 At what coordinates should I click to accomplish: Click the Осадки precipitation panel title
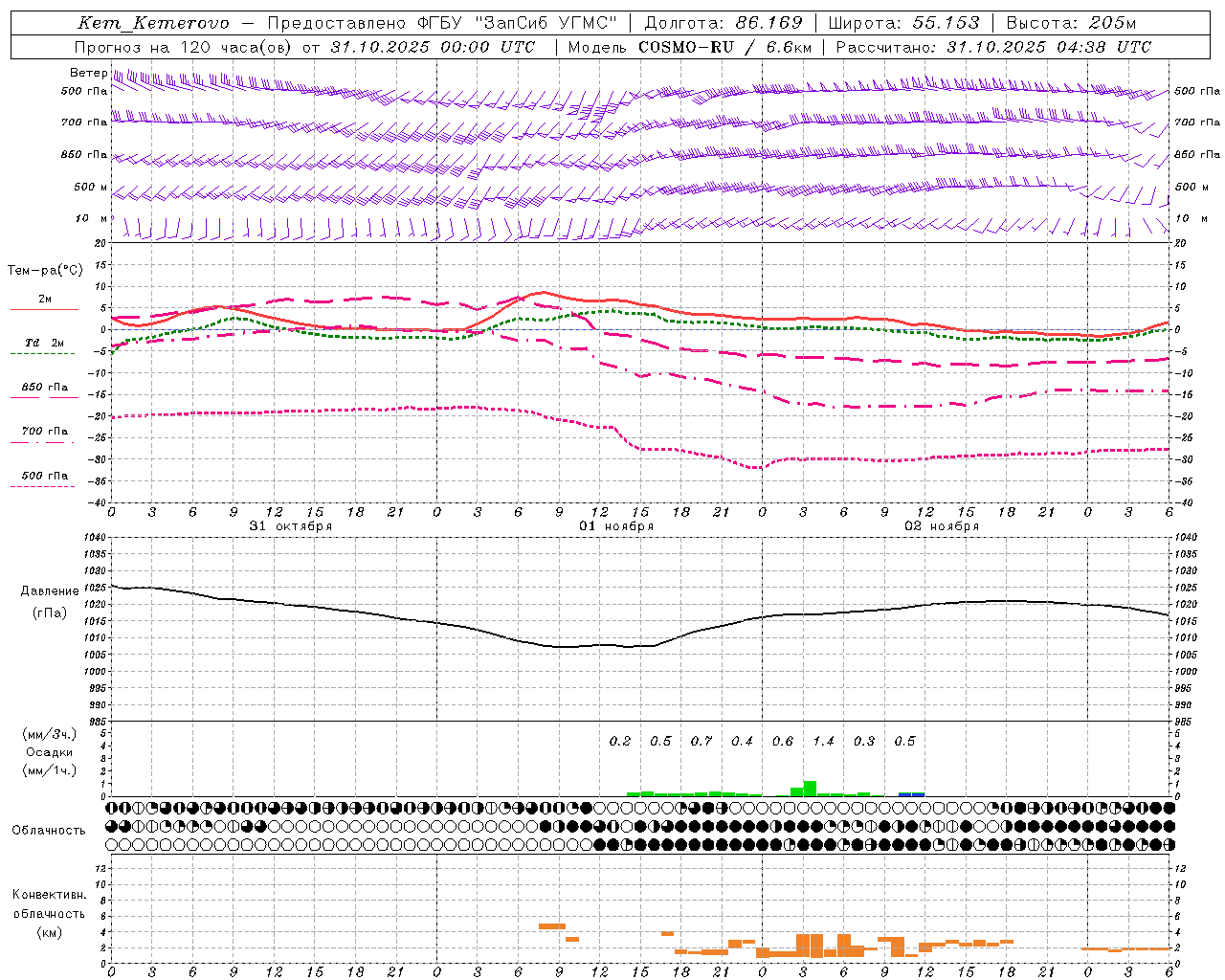point(50,752)
